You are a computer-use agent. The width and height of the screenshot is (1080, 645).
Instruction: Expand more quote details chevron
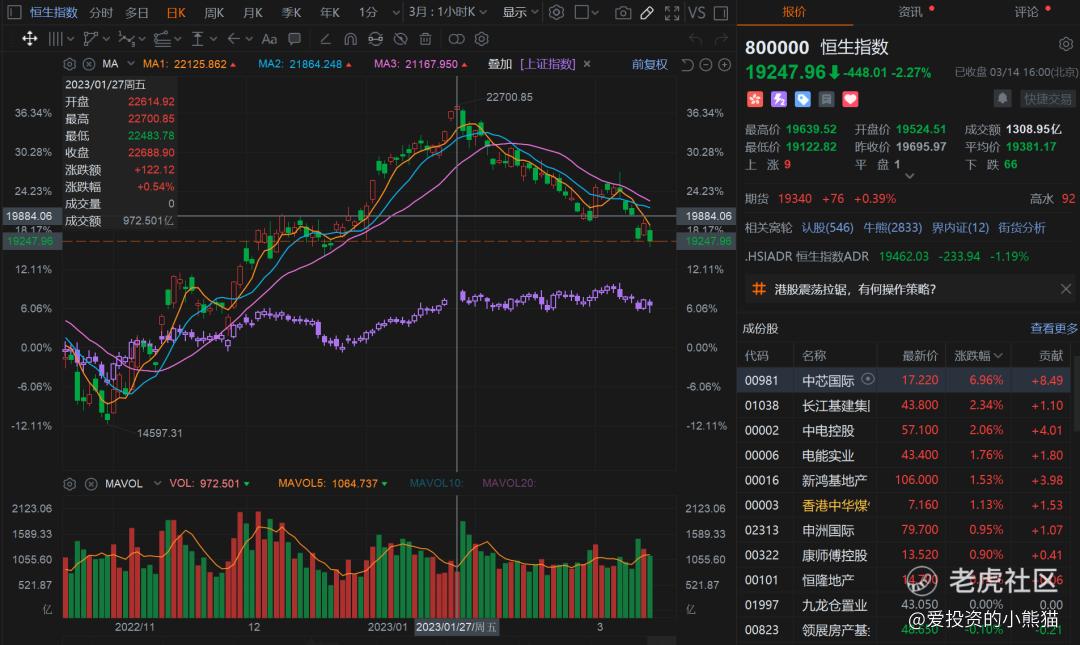[x=909, y=176]
